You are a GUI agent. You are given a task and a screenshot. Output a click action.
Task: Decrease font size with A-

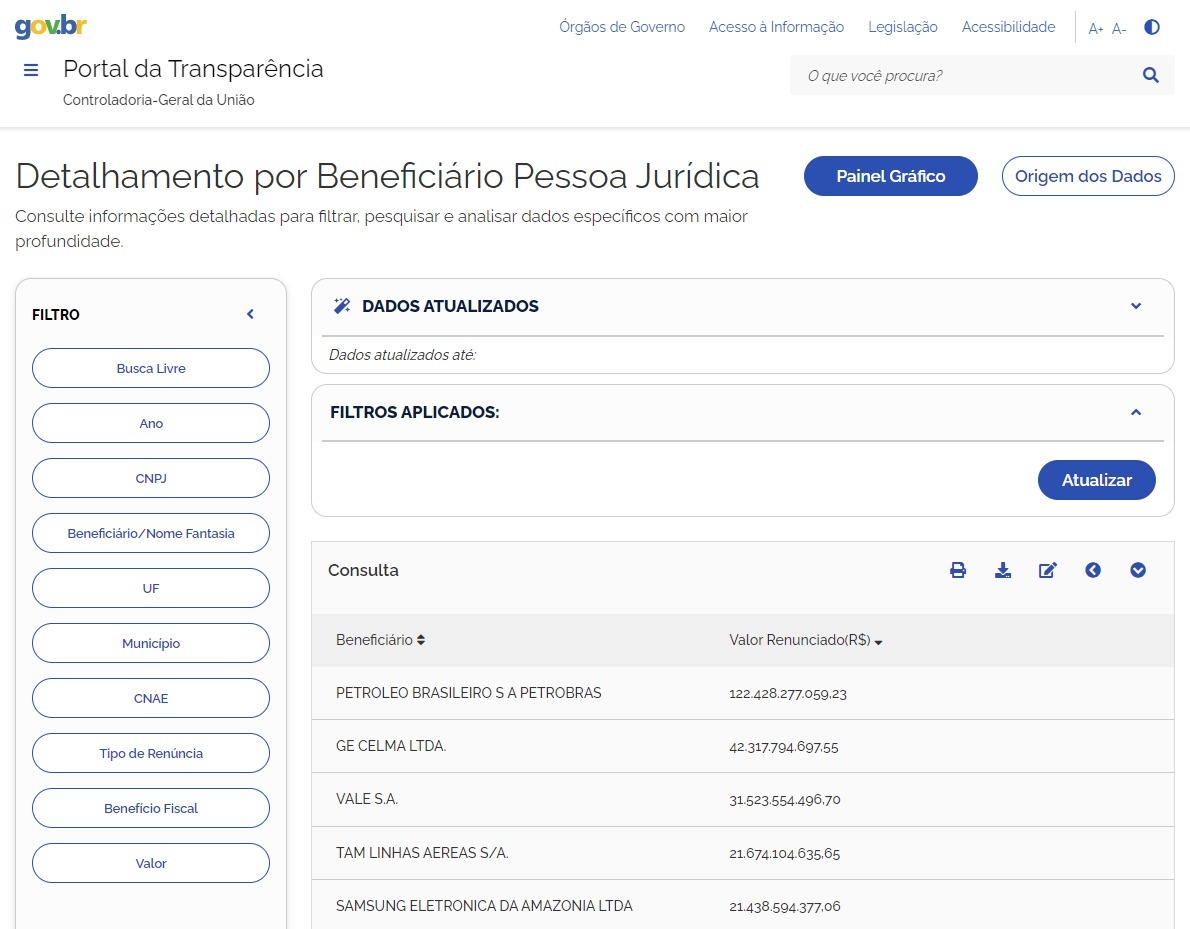(1119, 29)
